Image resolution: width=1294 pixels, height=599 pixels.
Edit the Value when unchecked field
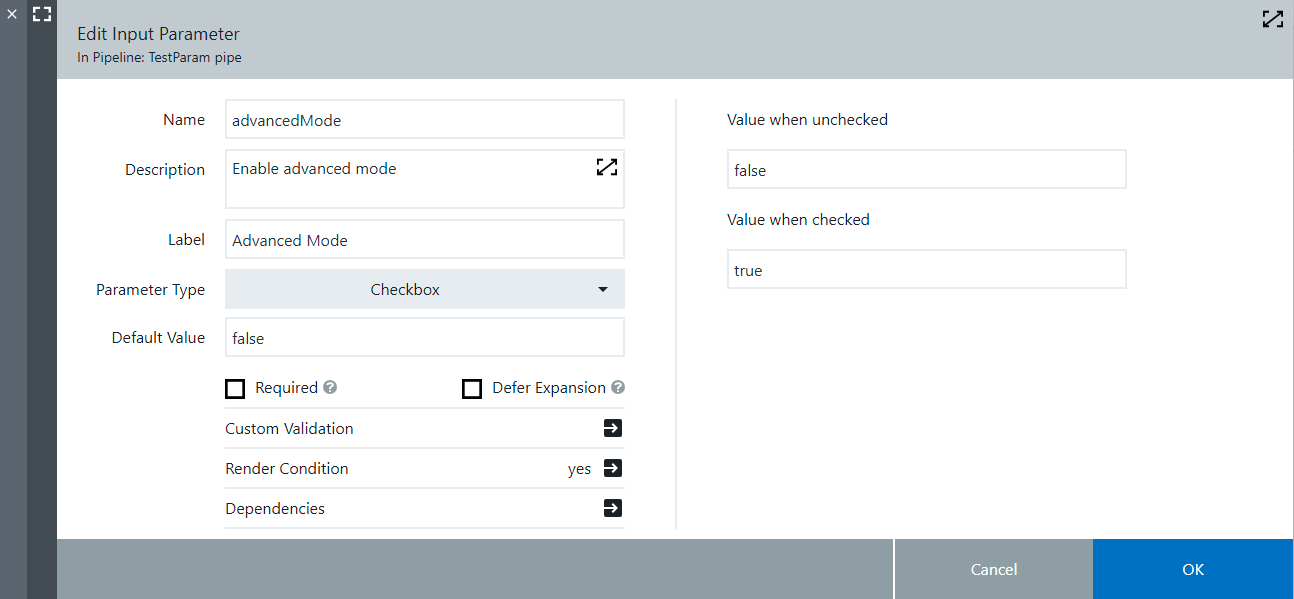(926, 170)
